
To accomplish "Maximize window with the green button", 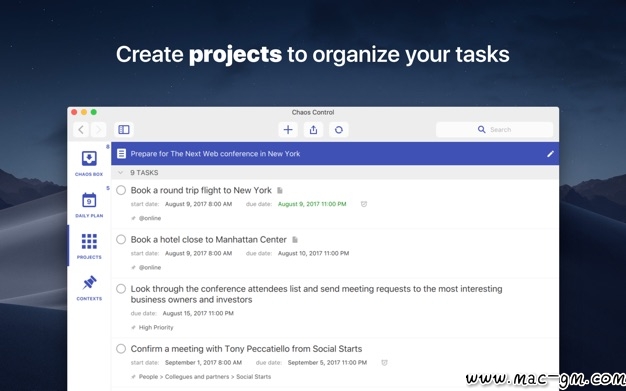I will [x=93, y=112].
